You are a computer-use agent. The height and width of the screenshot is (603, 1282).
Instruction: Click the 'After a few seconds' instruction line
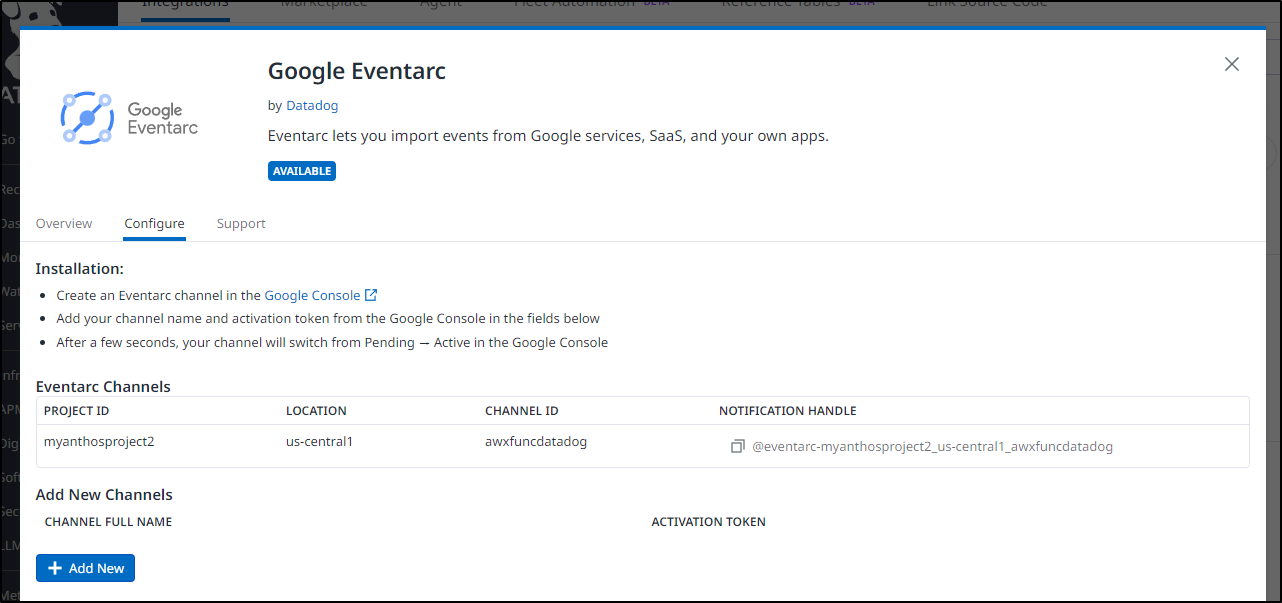(332, 342)
